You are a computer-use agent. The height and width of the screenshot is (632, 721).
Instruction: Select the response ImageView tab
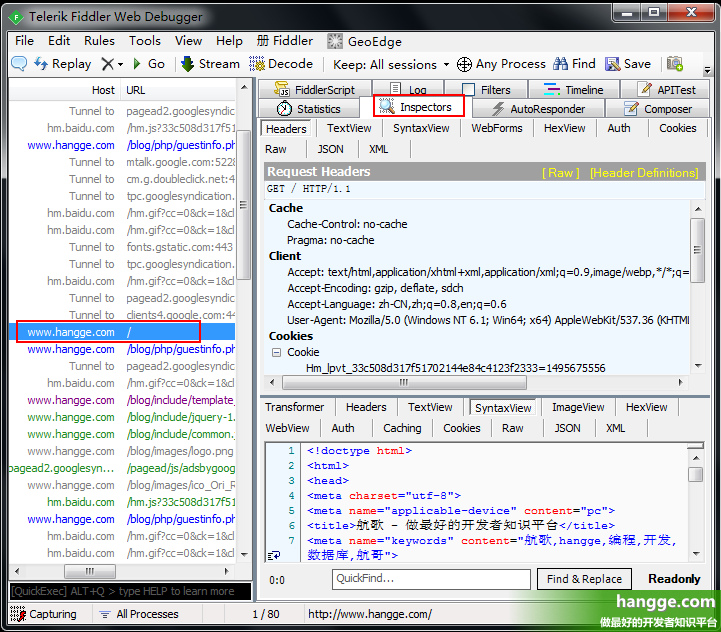click(x=578, y=407)
